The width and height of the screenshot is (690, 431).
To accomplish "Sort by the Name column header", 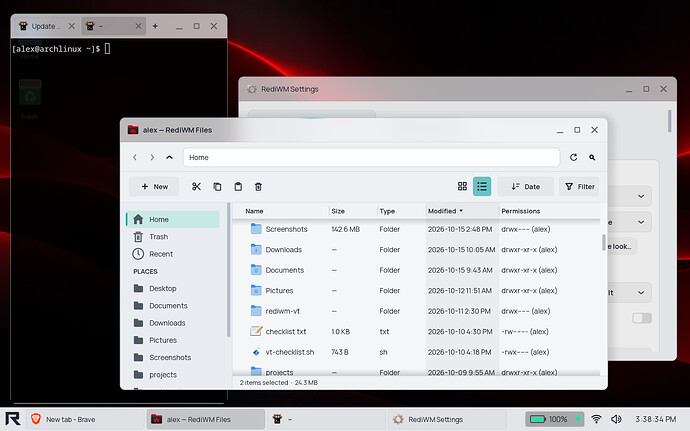I will point(282,211).
